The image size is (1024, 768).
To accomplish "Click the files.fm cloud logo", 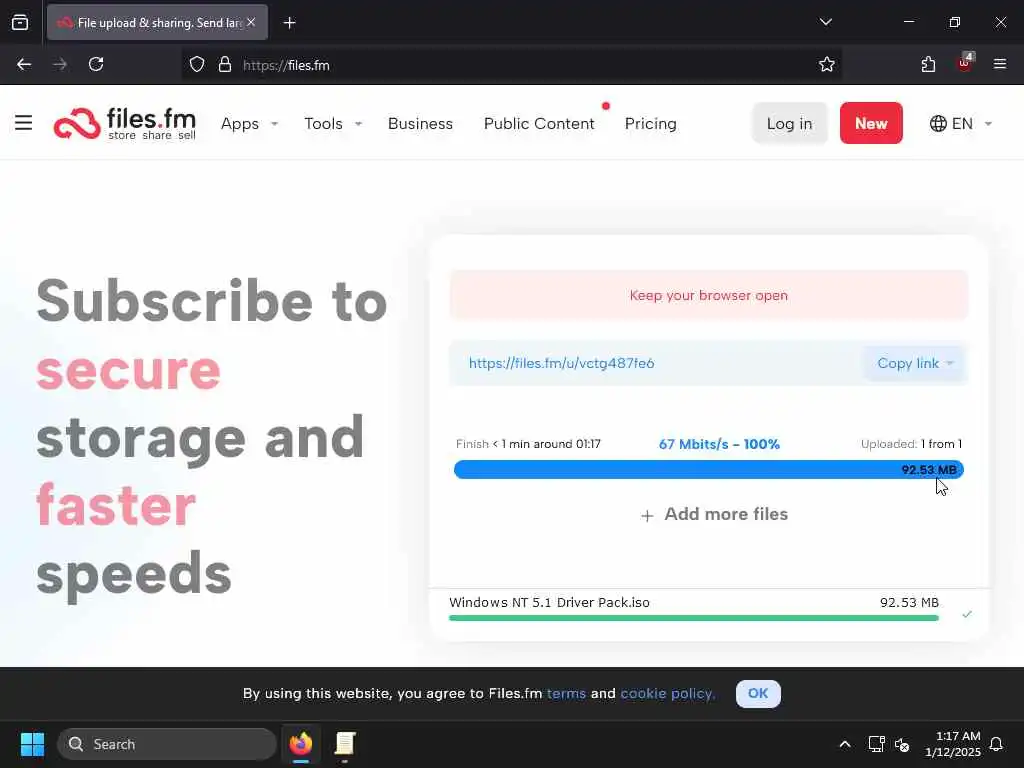I will [x=125, y=123].
